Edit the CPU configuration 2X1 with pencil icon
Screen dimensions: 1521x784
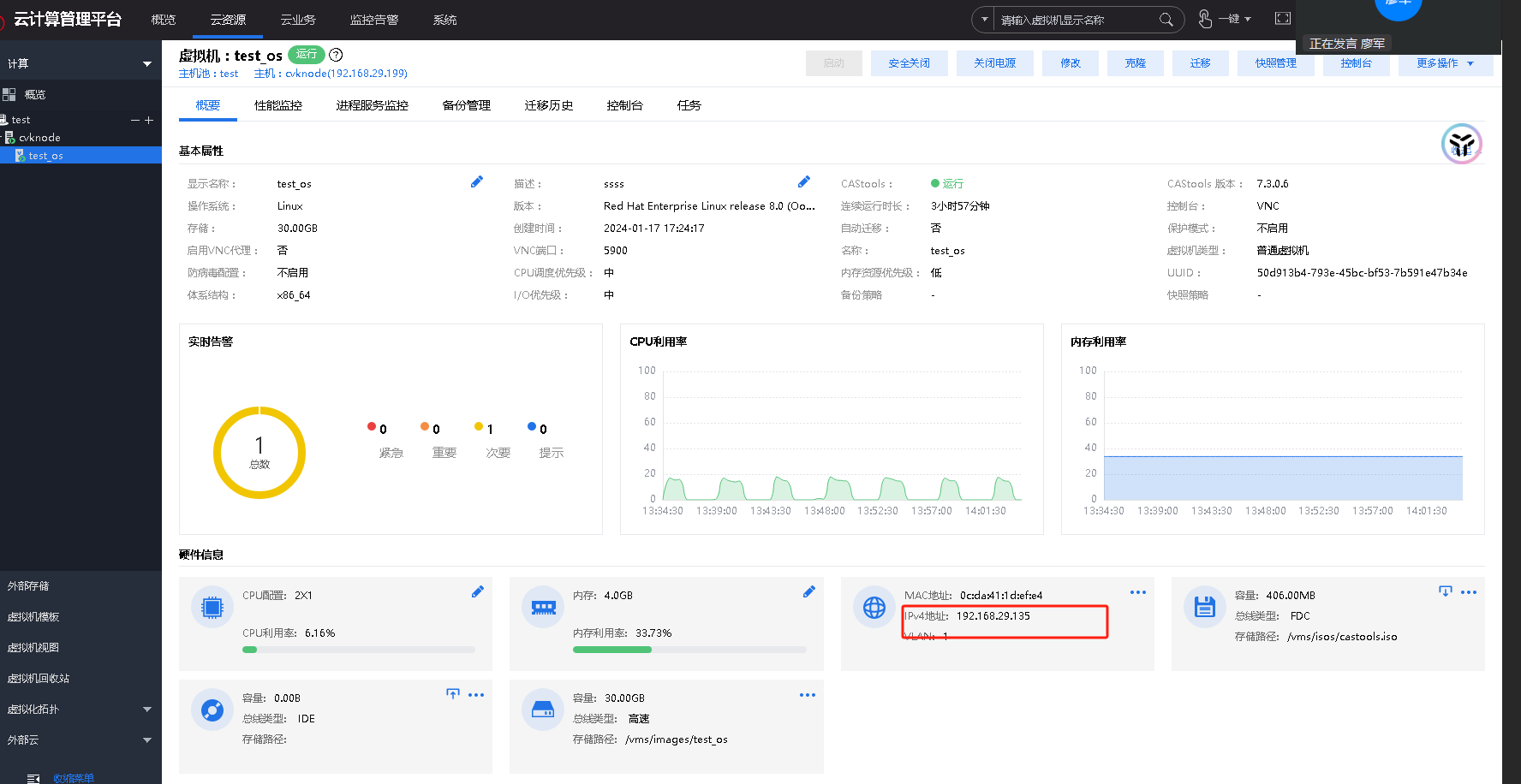[x=478, y=591]
